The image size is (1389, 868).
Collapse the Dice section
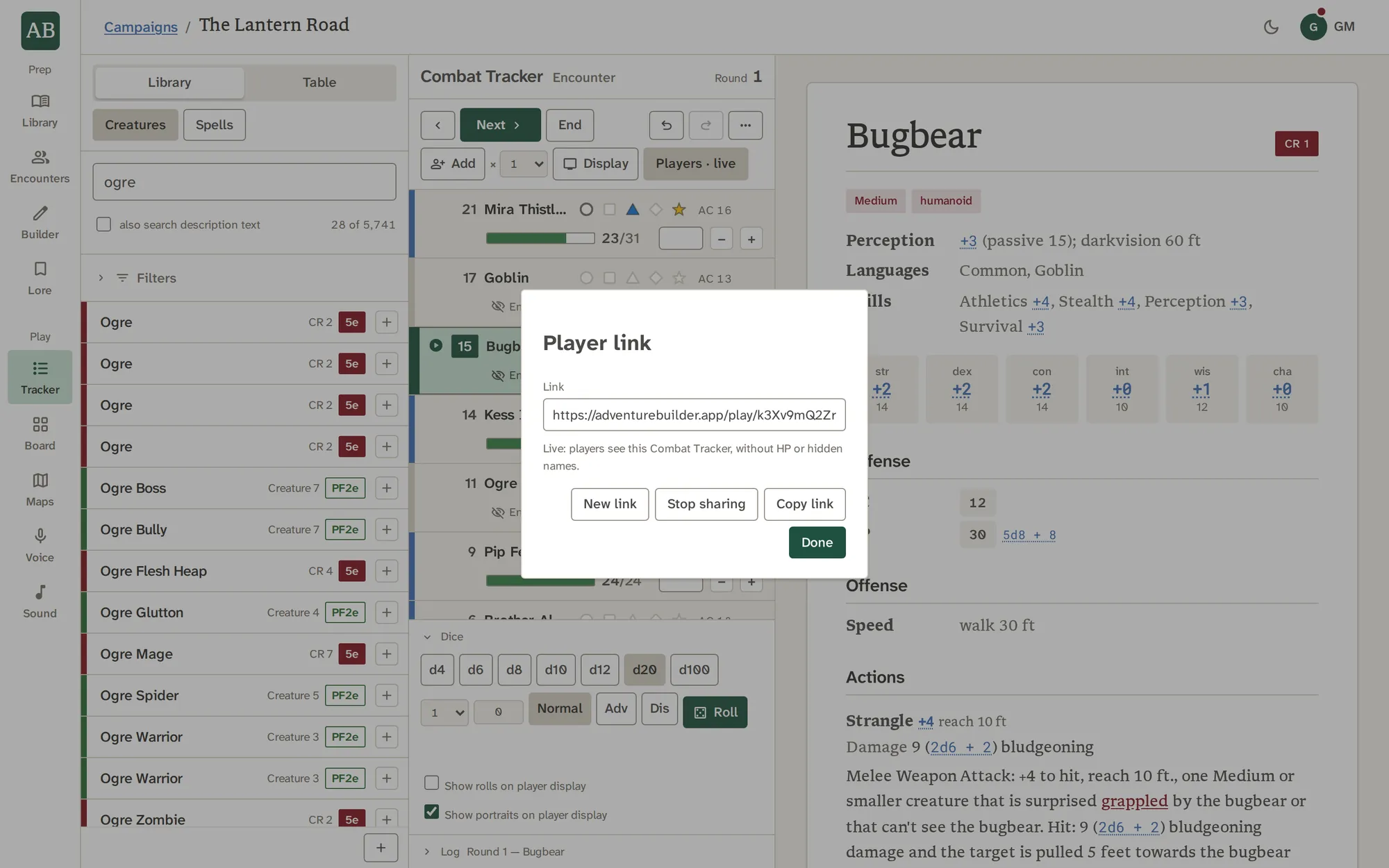pyautogui.click(x=444, y=637)
